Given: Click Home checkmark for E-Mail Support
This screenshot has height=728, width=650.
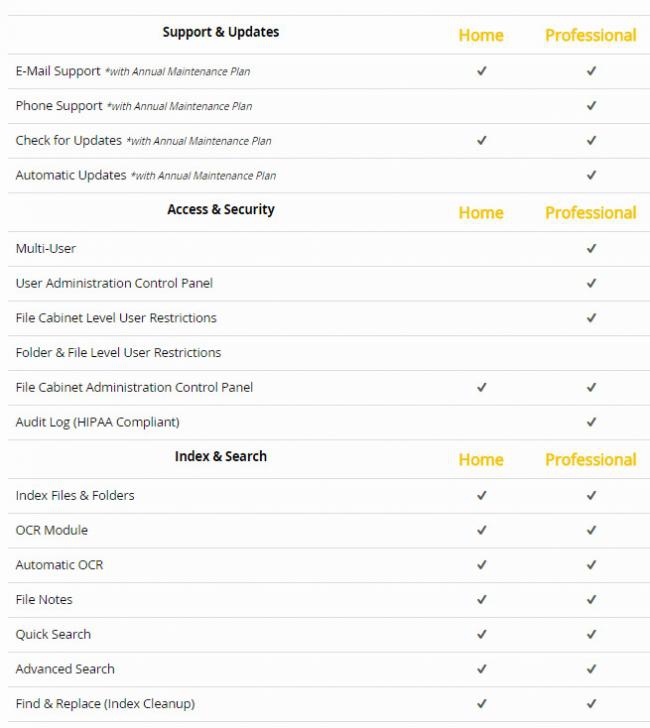Looking at the screenshot, I should coord(481,71).
